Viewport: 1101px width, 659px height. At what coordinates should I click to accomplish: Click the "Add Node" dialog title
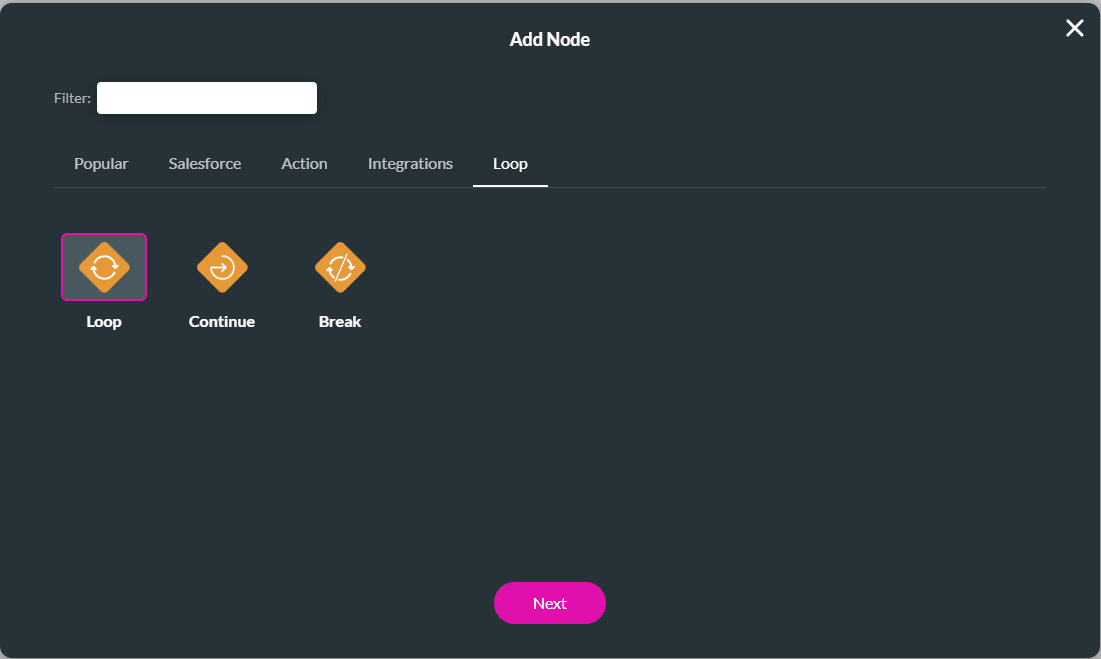coord(550,40)
